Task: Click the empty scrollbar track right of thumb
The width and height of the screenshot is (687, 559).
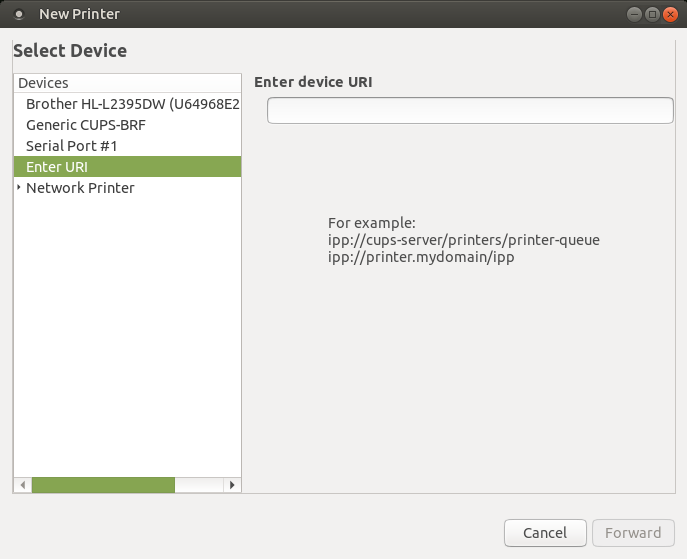Action: pyautogui.click(x=199, y=485)
